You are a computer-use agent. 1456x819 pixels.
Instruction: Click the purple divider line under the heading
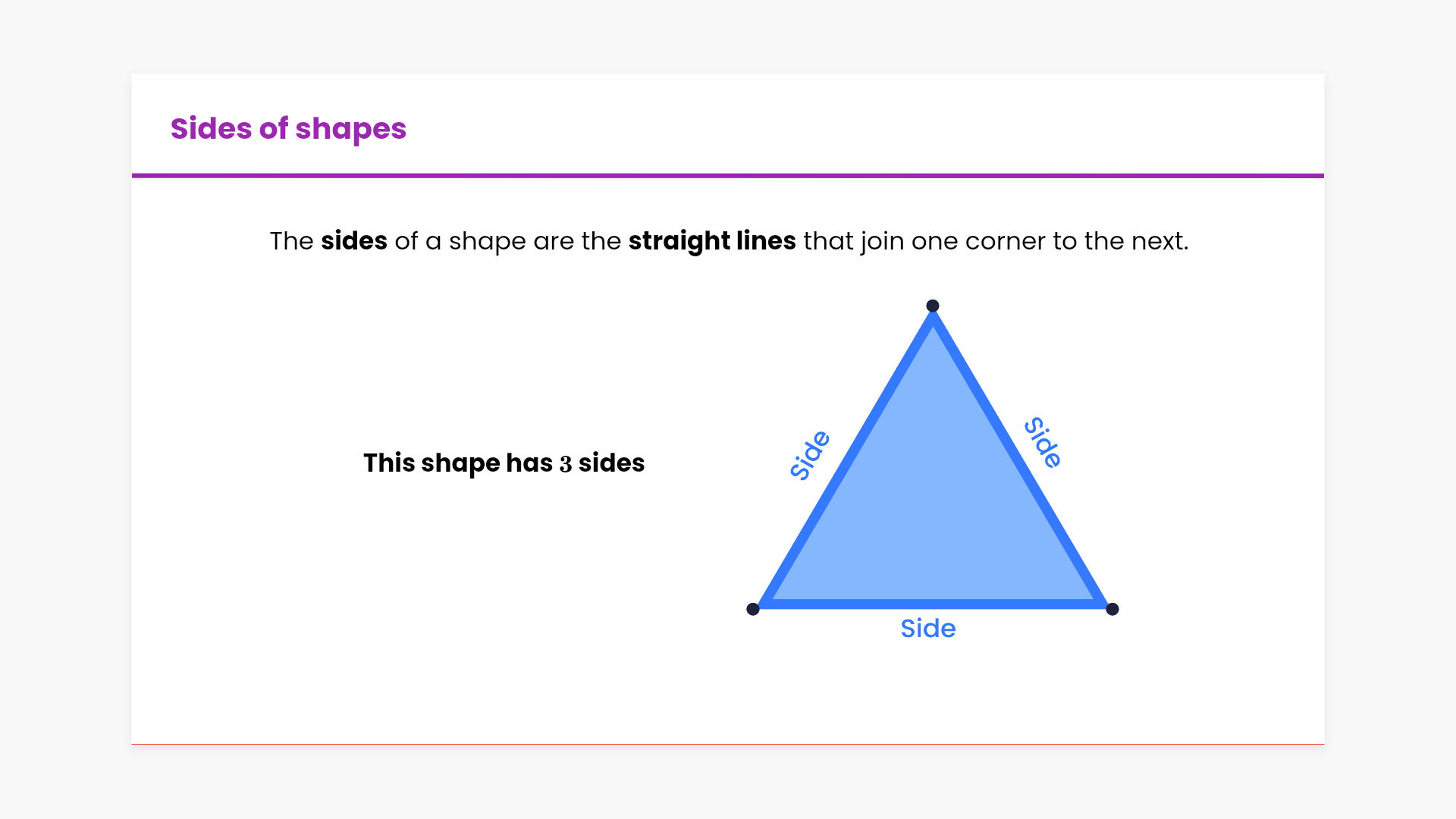(728, 176)
